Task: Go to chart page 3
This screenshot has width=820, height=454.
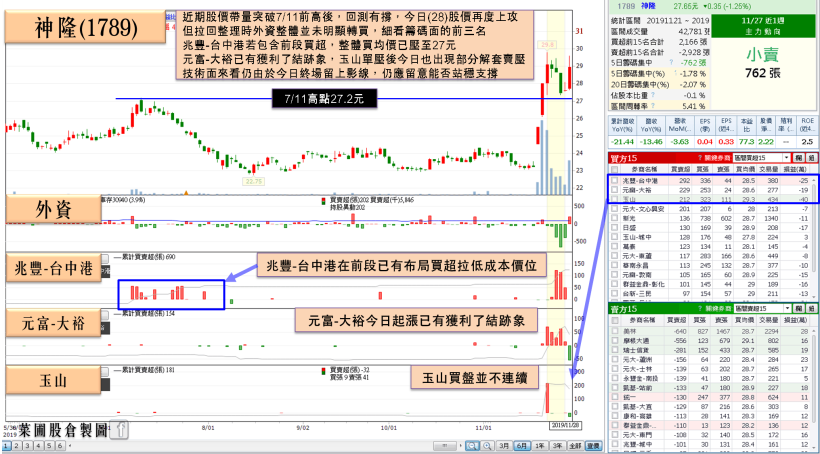Action: point(28,446)
